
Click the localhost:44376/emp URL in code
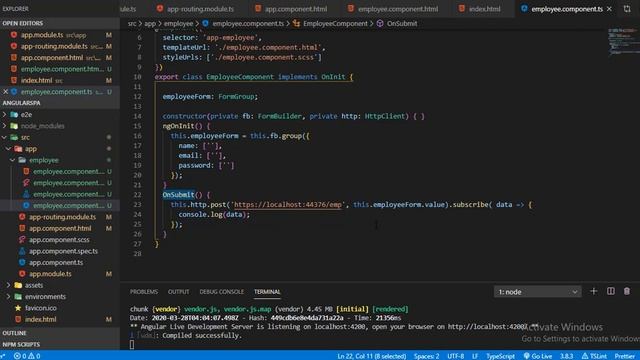pos(288,205)
